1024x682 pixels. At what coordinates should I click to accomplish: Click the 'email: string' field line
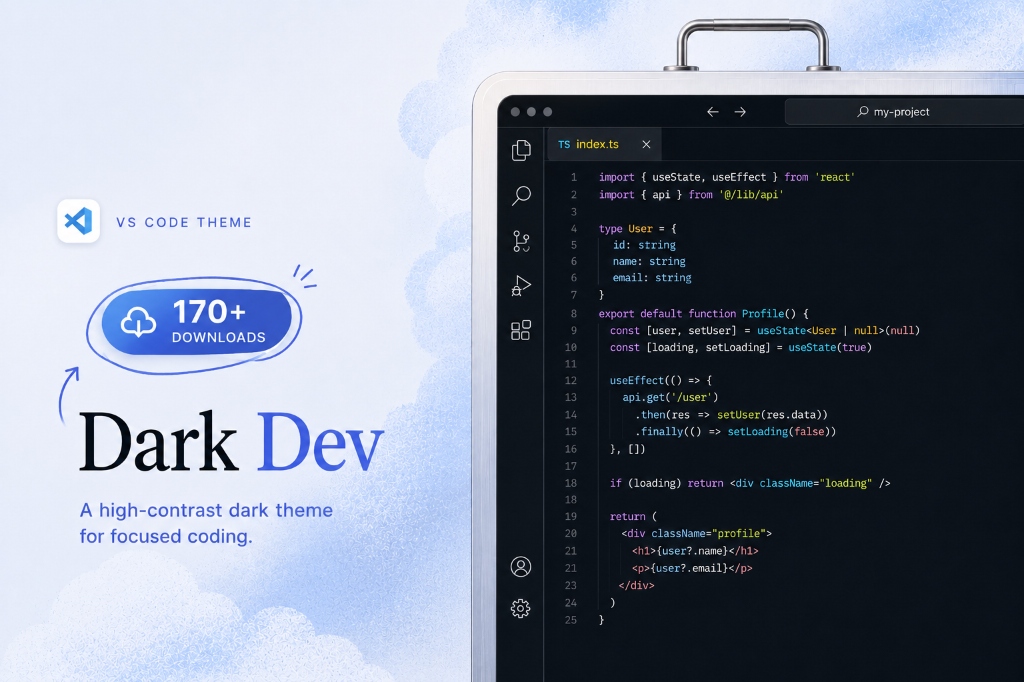[652, 278]
